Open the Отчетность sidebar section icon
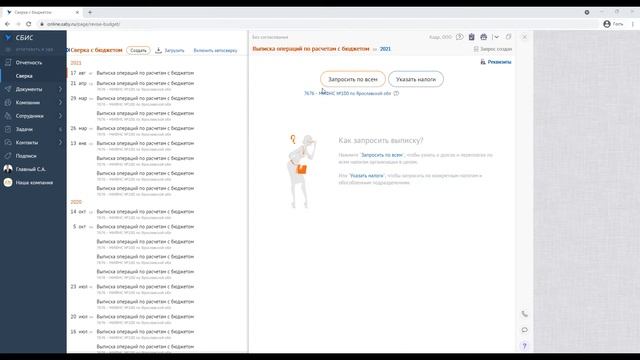The height and width of the screenshot is (360, 640). pos(8,62)
